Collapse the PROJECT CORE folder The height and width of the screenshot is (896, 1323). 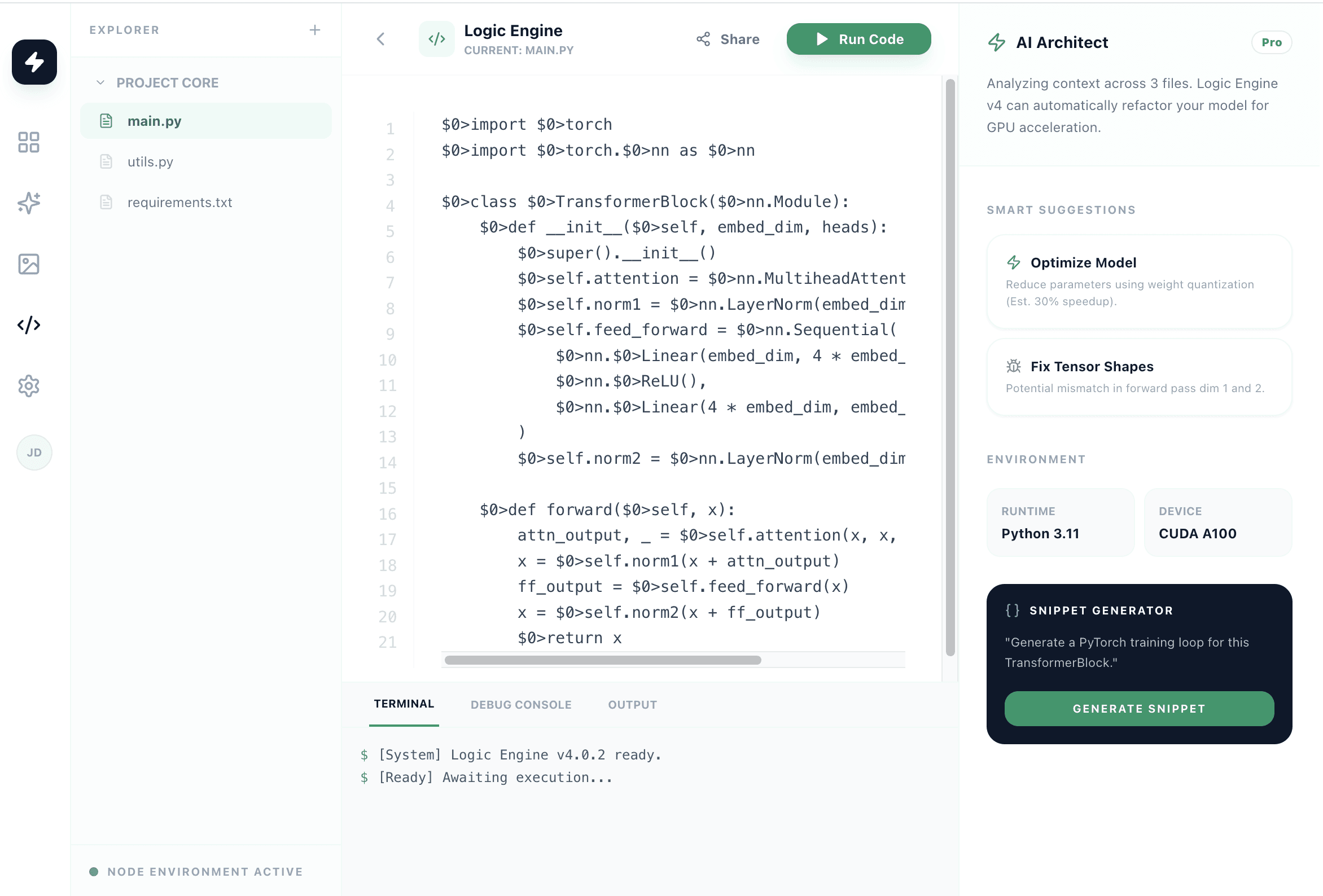pyautogui.click(x=101, y=82)
